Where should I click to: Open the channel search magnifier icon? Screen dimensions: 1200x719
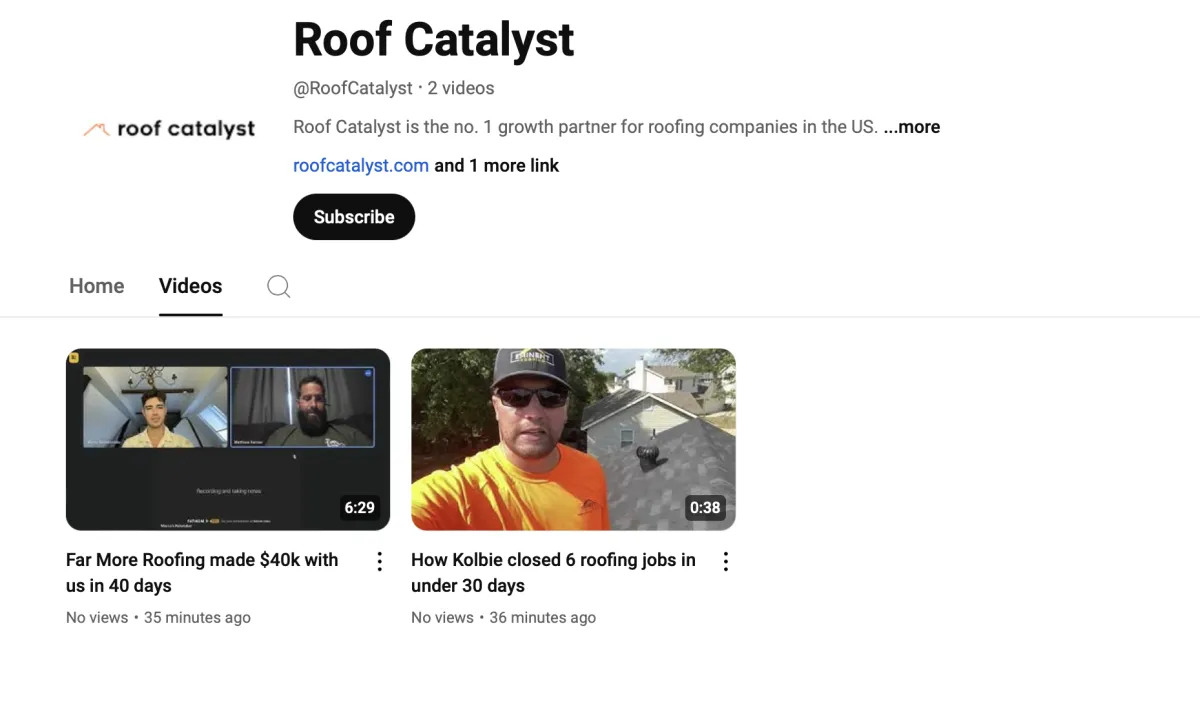[x=279, y=287]
